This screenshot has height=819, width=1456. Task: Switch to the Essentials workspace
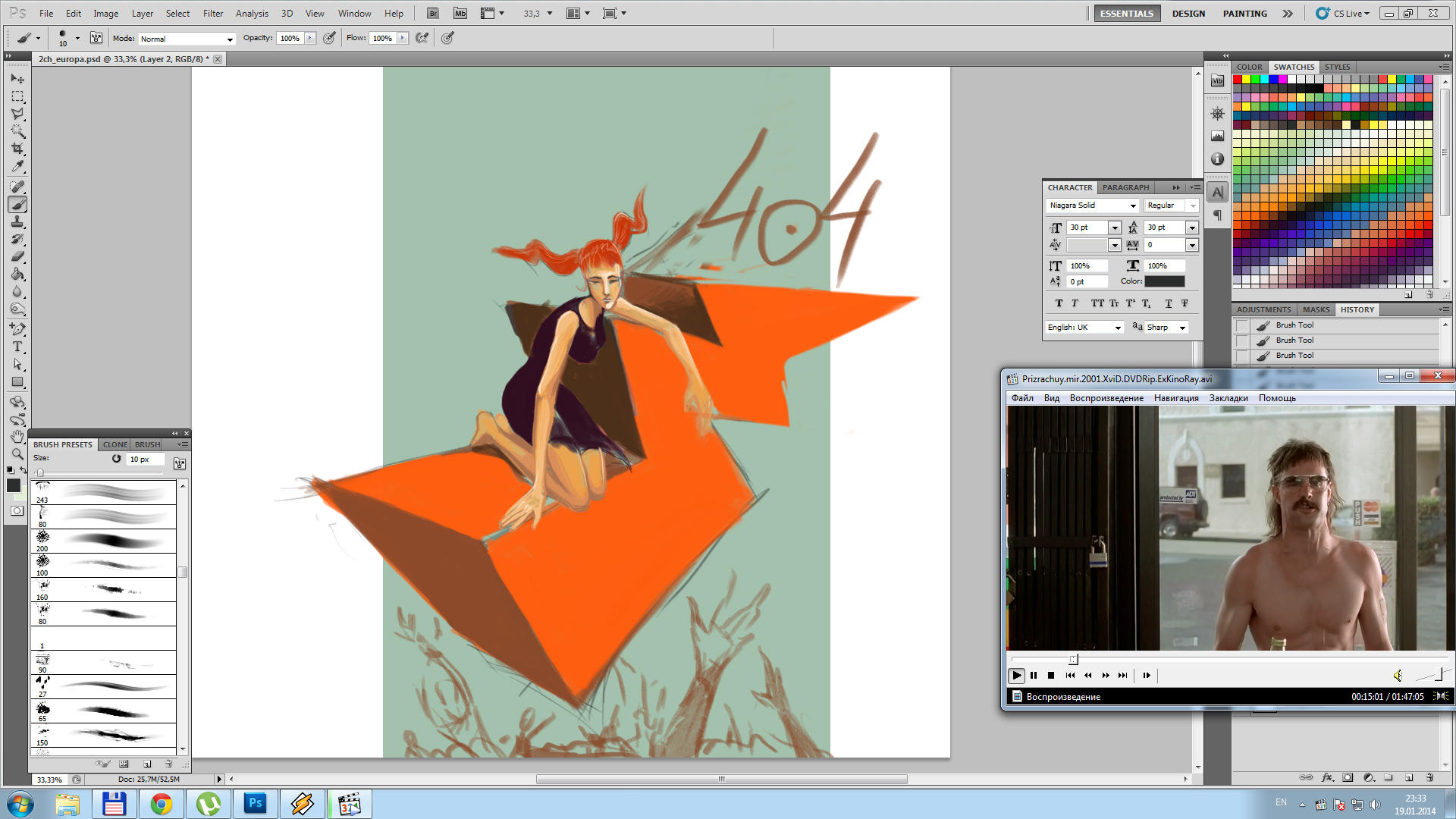tap(1127, 13)
